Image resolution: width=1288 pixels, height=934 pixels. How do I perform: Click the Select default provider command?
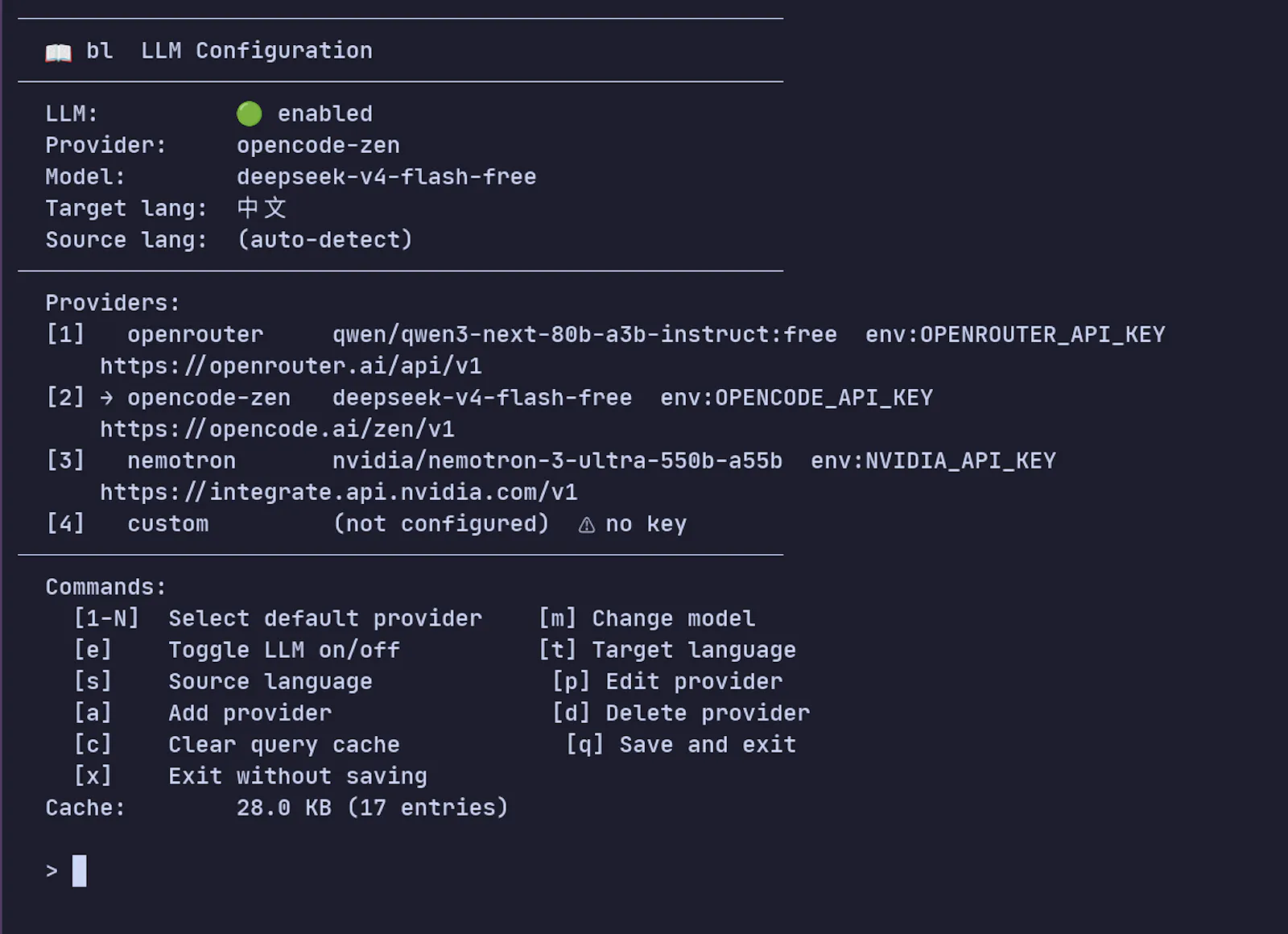tap(325, 618)
